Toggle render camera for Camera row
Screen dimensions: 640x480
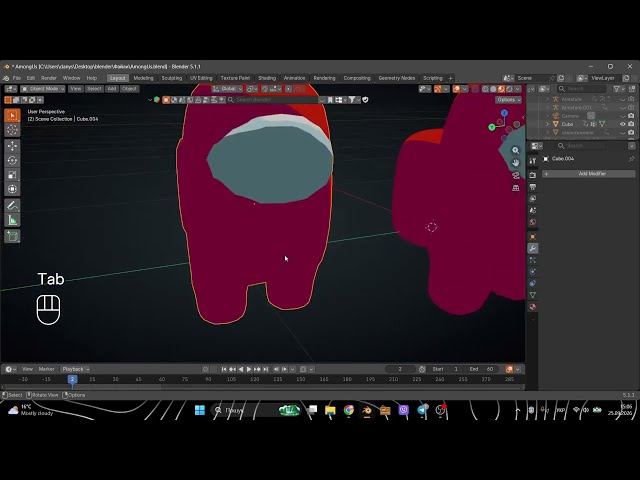(x=631, y=116)
